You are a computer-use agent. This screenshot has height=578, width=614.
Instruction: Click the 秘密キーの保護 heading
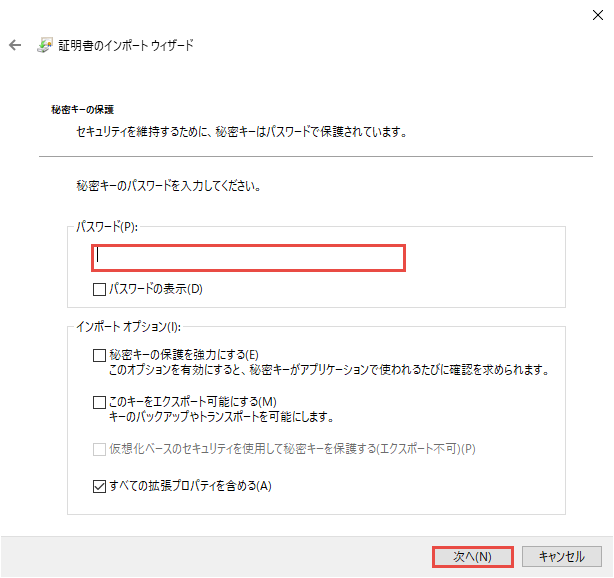(x=83, y=109)
